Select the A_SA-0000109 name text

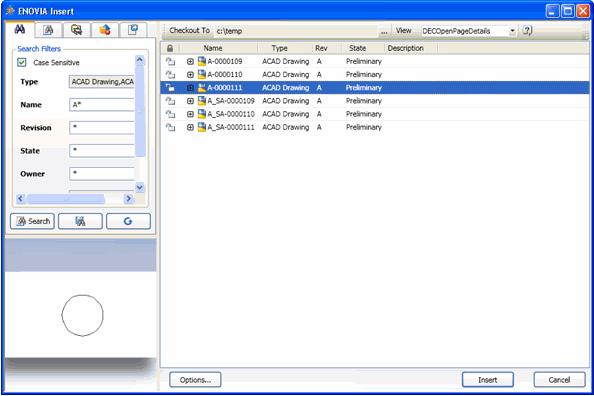pos(231,101)
